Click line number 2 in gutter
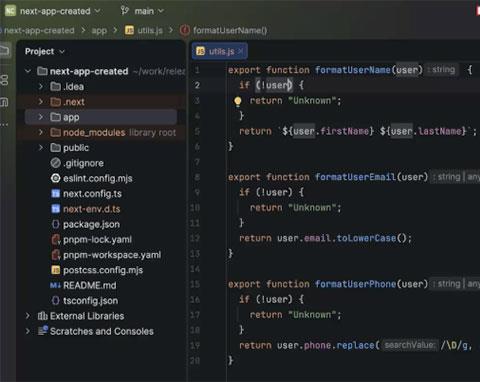This screenshot has width=480, height=382. [x=197, y=85]
